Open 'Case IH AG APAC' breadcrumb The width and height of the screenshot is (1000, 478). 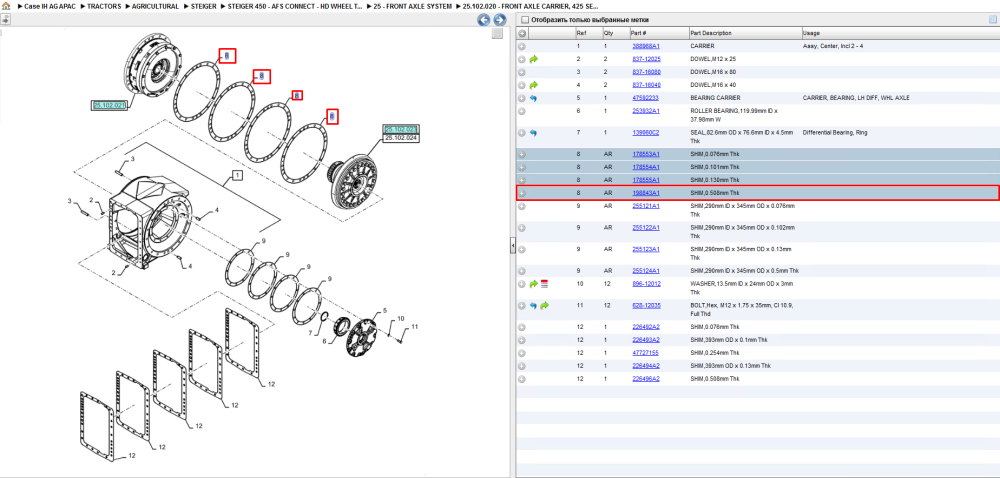(50, 6)
